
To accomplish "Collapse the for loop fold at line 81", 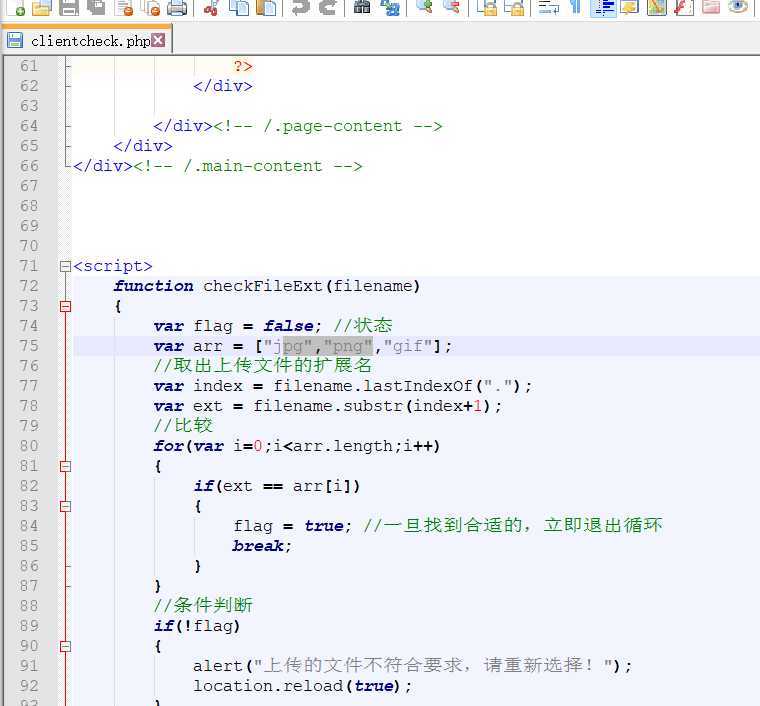I will (65, 466).
